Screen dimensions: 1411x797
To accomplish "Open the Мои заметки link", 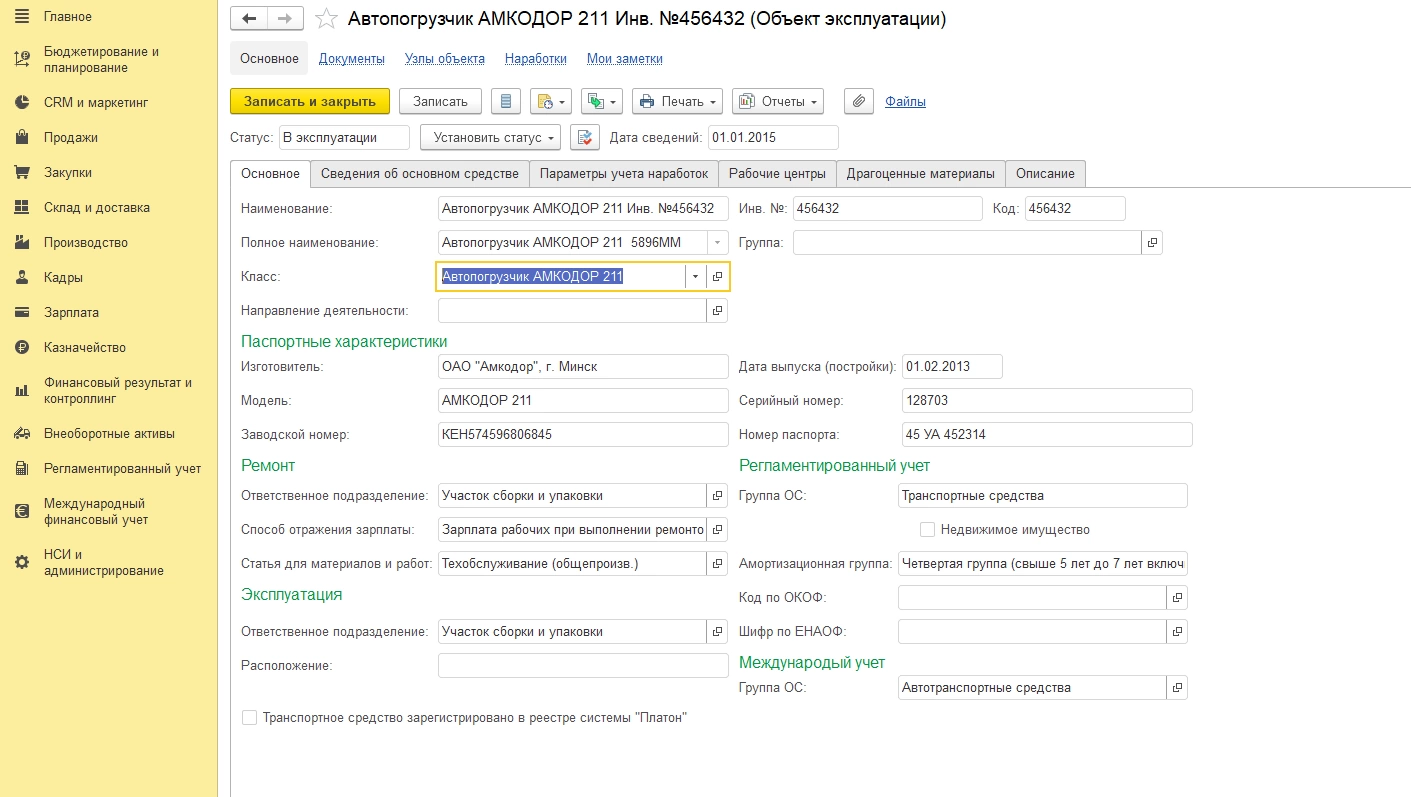I will tap(625, 59).
